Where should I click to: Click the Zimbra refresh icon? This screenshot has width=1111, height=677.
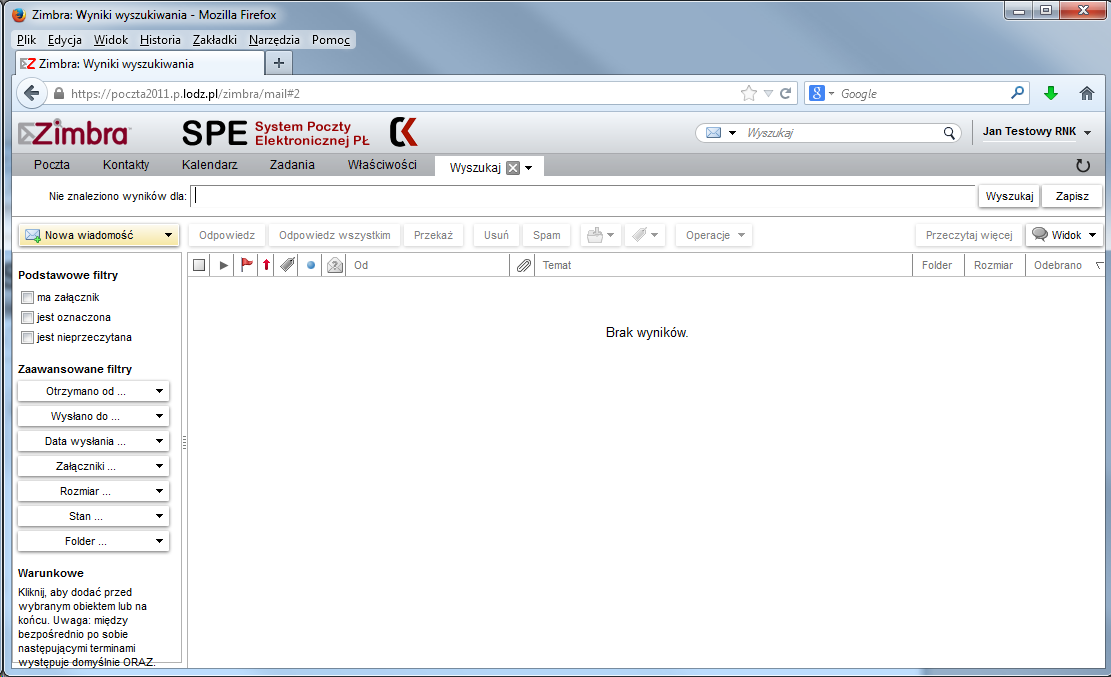click(1082, 166)
